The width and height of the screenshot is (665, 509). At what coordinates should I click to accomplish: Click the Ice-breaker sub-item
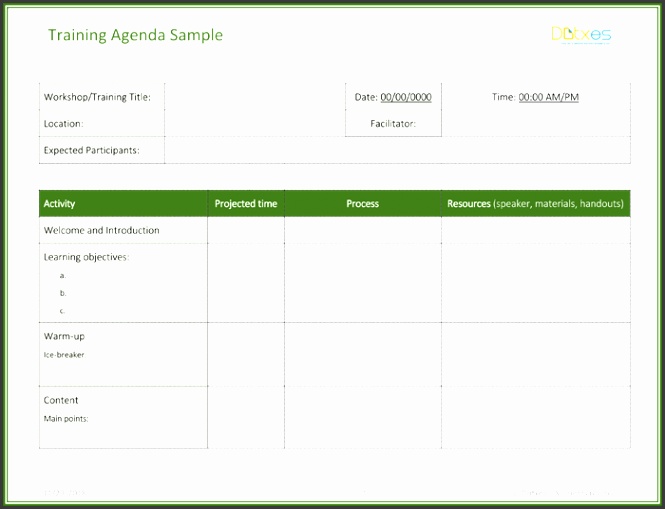click(x=63, y=354)
